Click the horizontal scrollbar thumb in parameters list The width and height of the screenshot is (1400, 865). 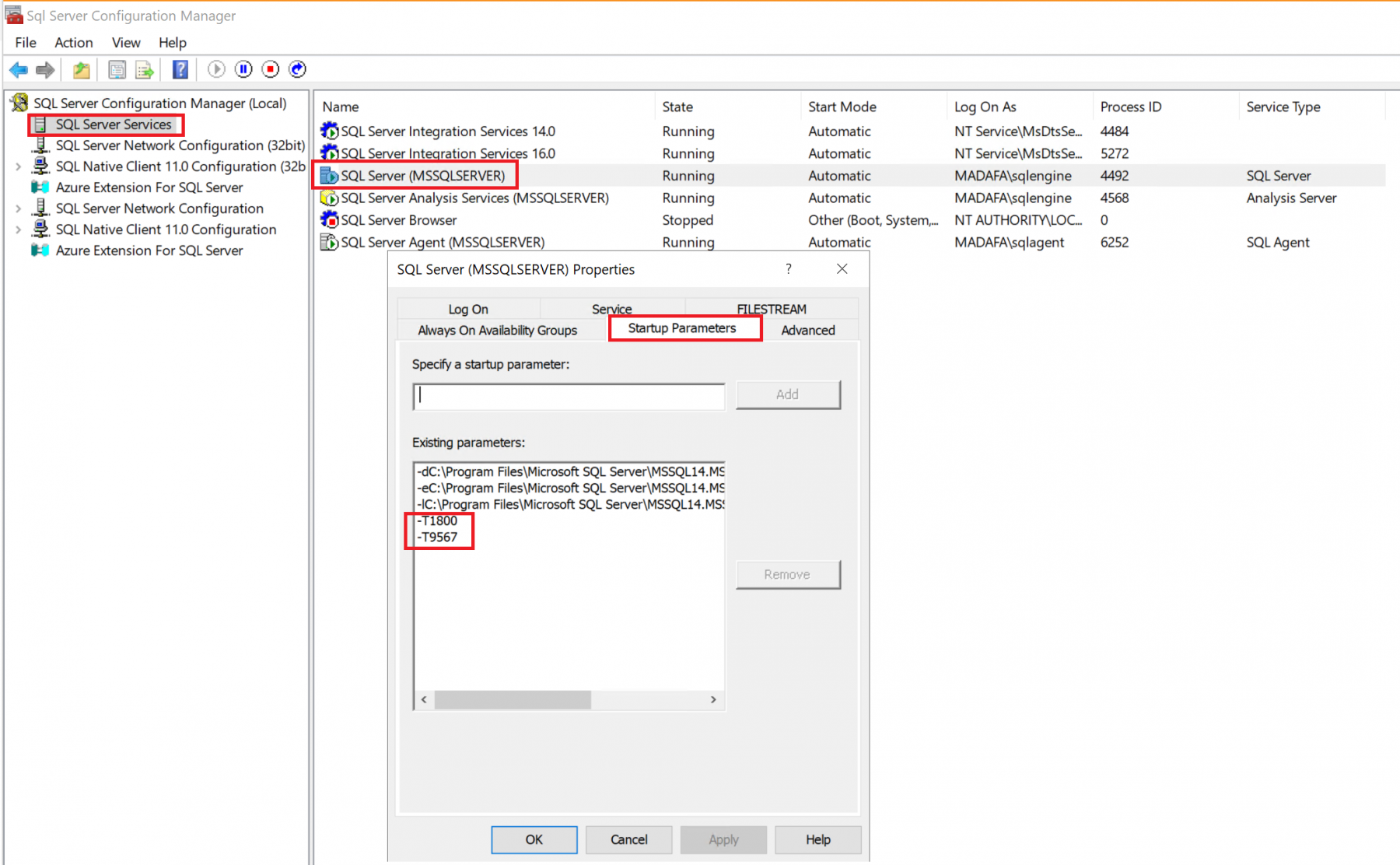tap(513, 699)
